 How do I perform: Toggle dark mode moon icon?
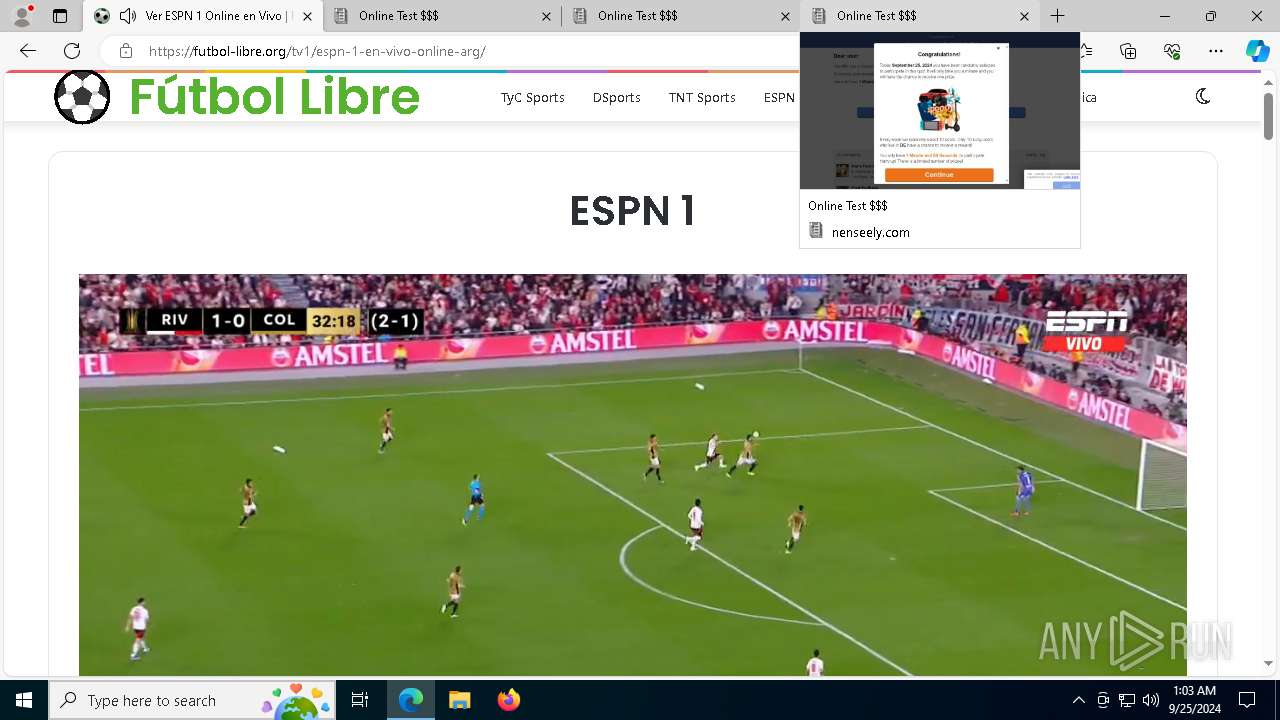1203,97
